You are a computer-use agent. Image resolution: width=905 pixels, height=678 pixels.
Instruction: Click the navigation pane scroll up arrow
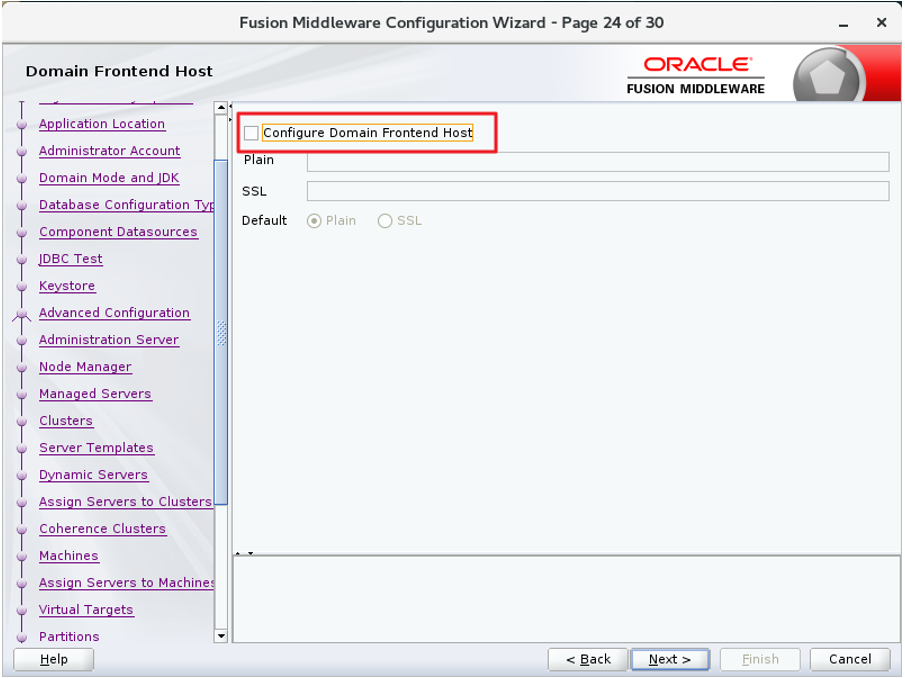(x=220, y=108)
